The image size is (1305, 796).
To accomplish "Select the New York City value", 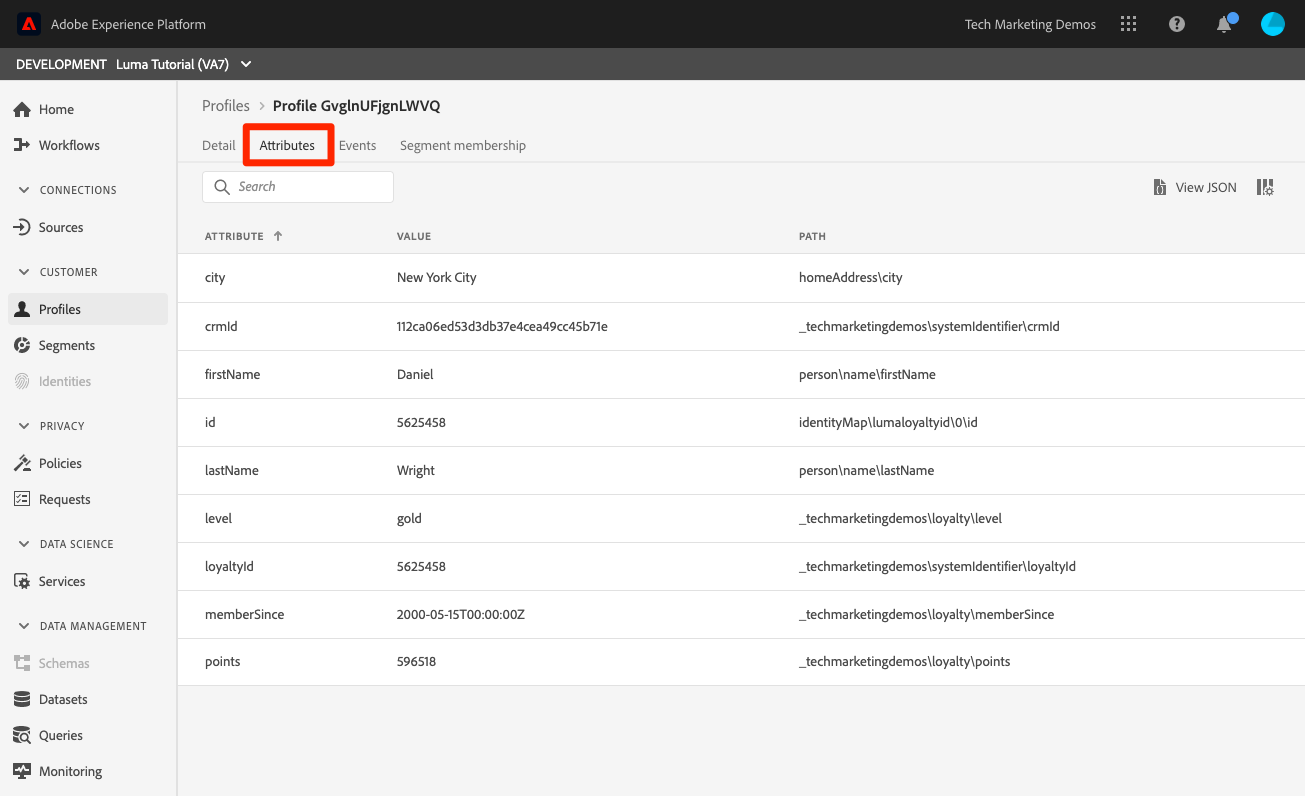I will click(x=437, y=278).
